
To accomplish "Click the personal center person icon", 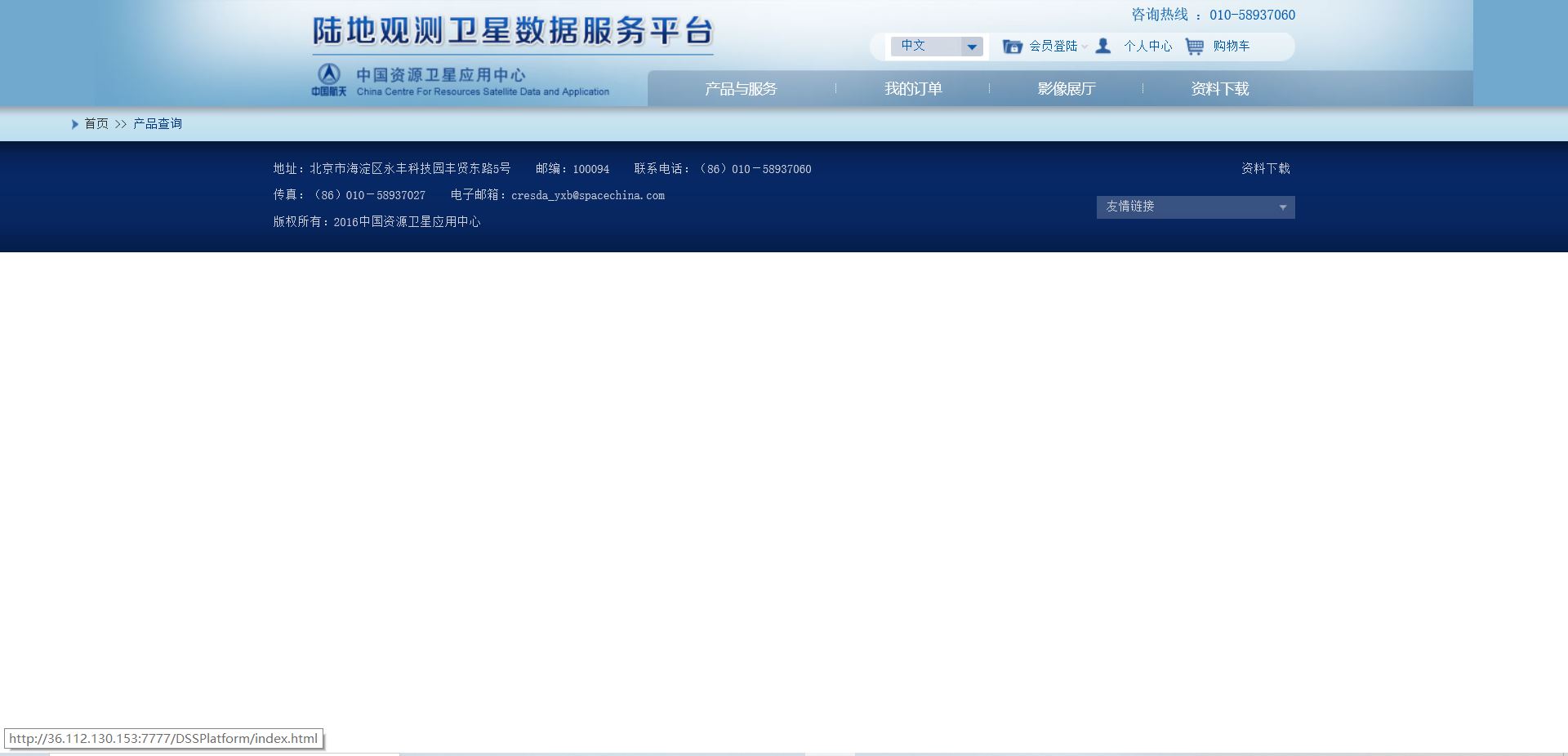I will (1103, 46).
